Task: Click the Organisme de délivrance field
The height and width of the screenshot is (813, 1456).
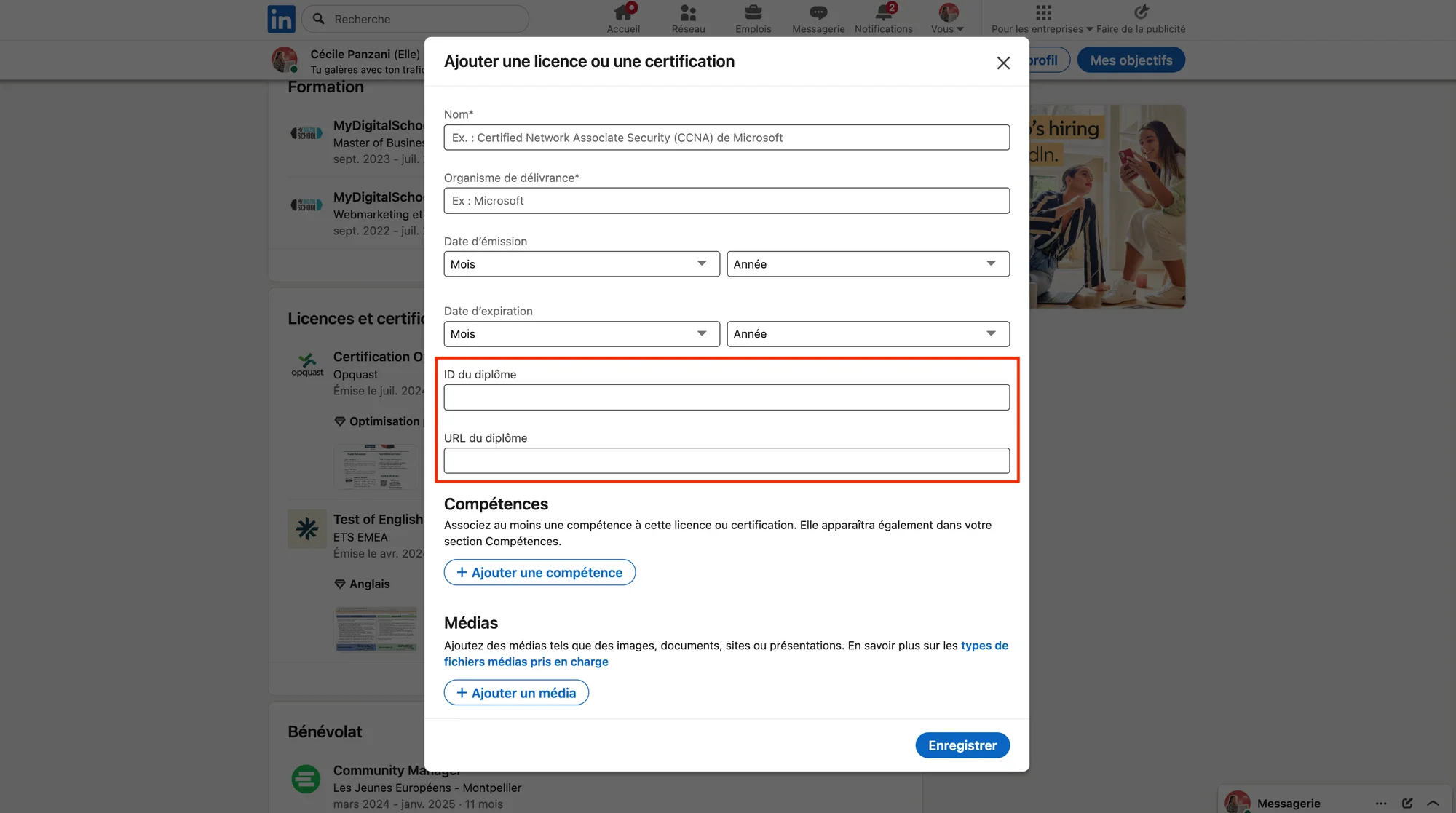Action: [727, 201]
